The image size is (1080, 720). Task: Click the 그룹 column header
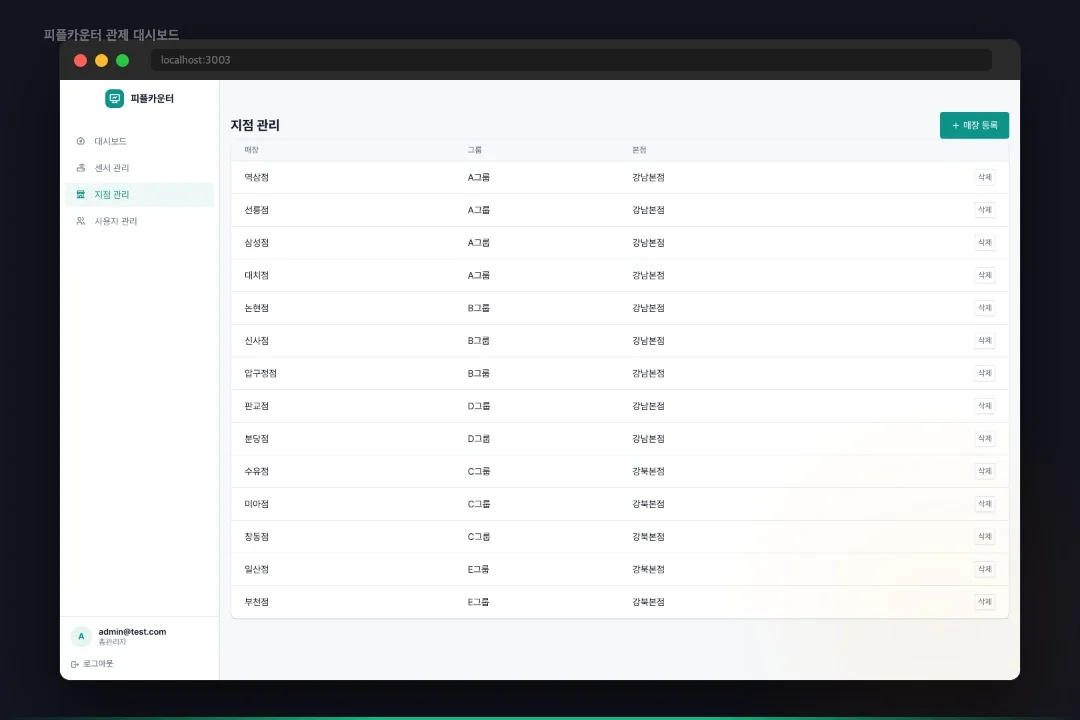point(475,150)
